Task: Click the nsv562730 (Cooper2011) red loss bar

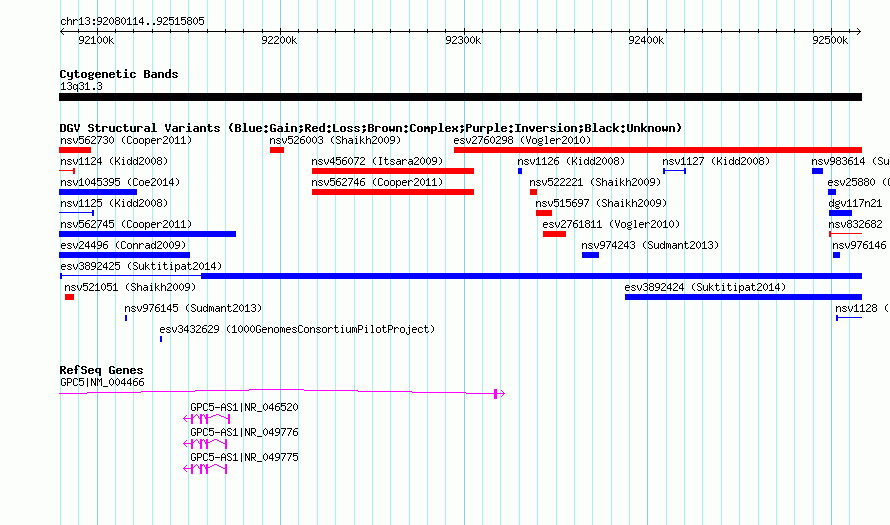Action: click(75, 150)
